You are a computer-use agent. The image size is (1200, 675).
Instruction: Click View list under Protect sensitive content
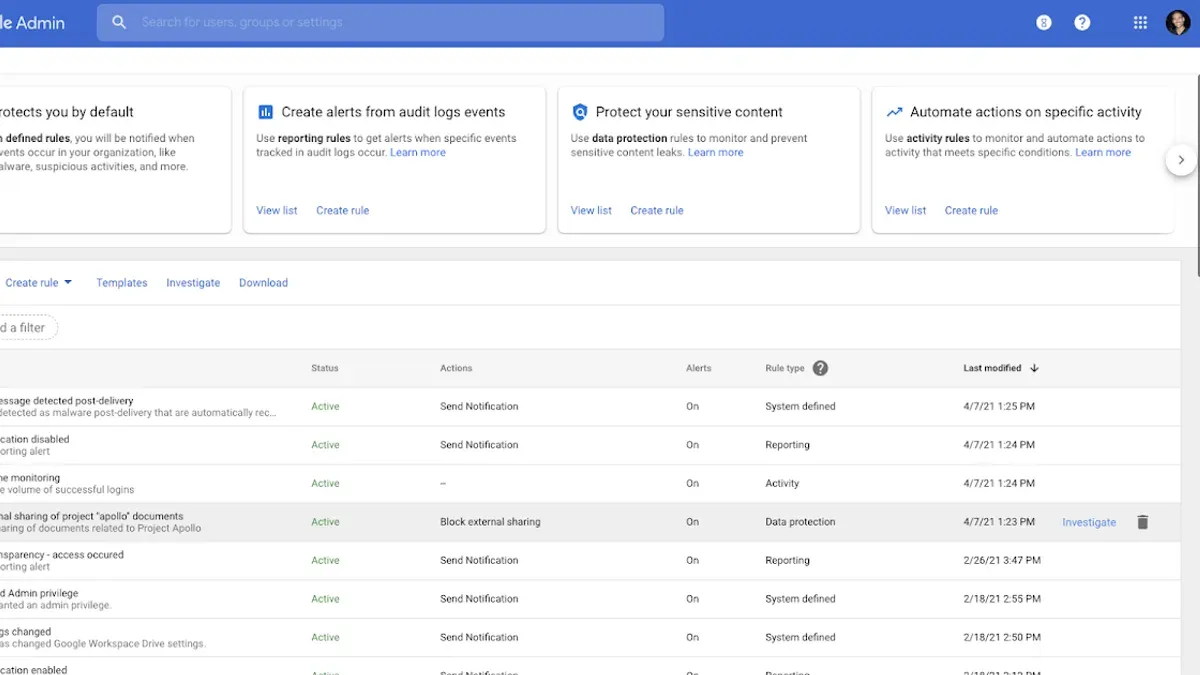(591, 210)
